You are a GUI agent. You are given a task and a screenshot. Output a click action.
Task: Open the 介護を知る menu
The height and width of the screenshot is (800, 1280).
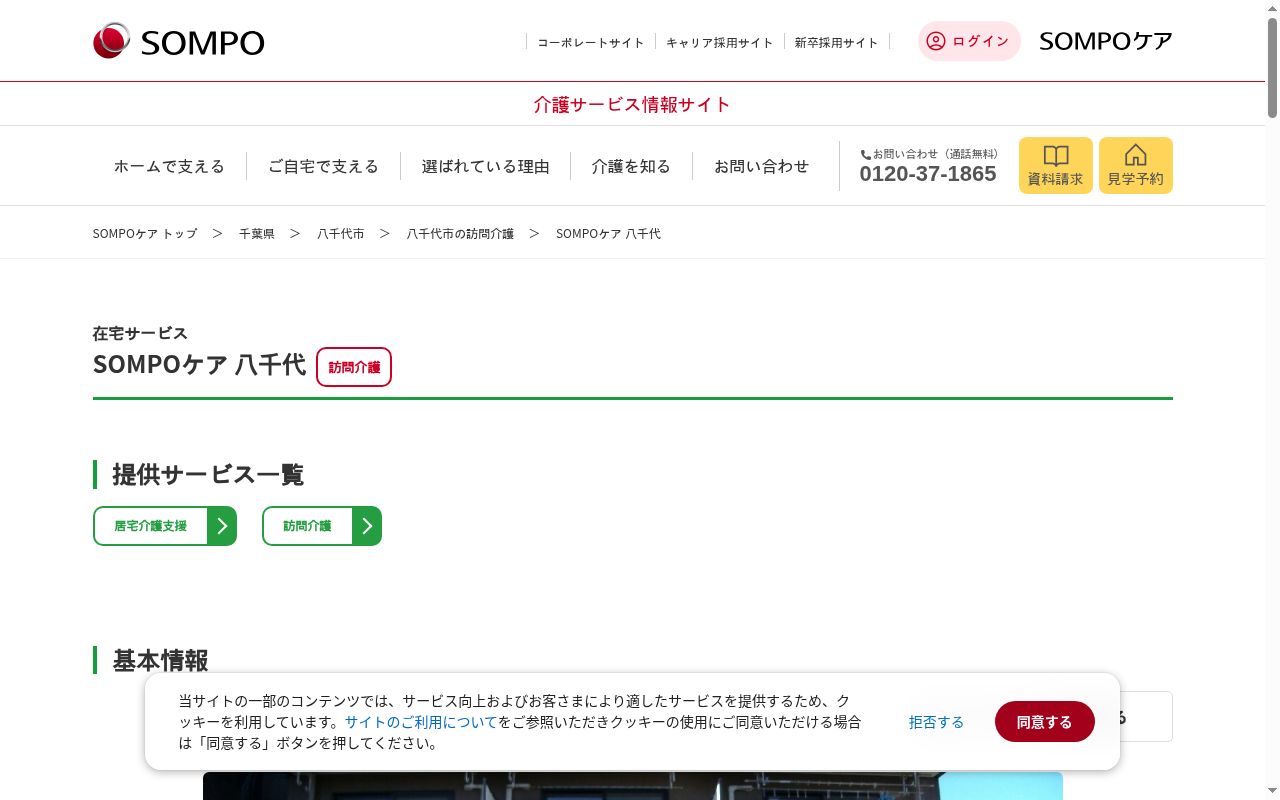[631, 166]
